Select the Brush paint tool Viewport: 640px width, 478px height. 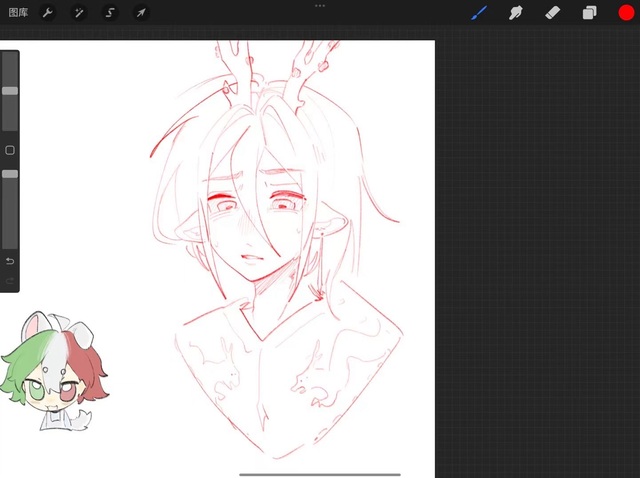click(479, 13)
